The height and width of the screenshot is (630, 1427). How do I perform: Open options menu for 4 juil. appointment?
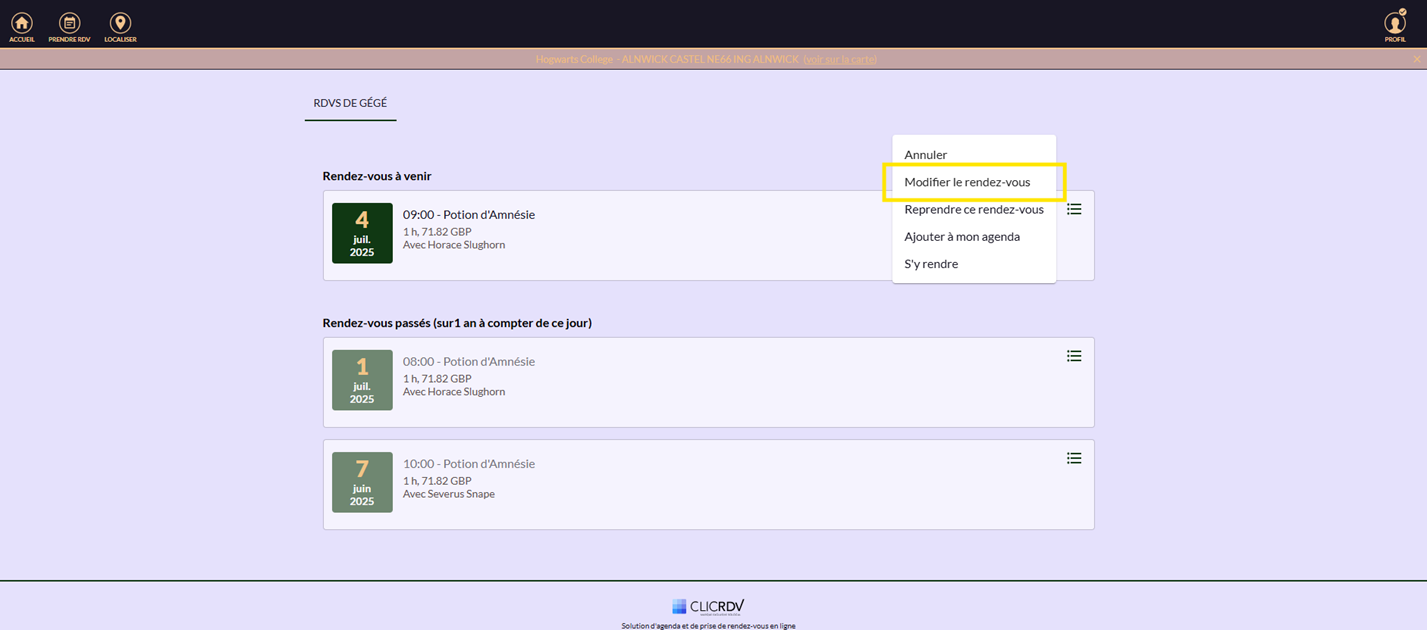pos(1074,209)
